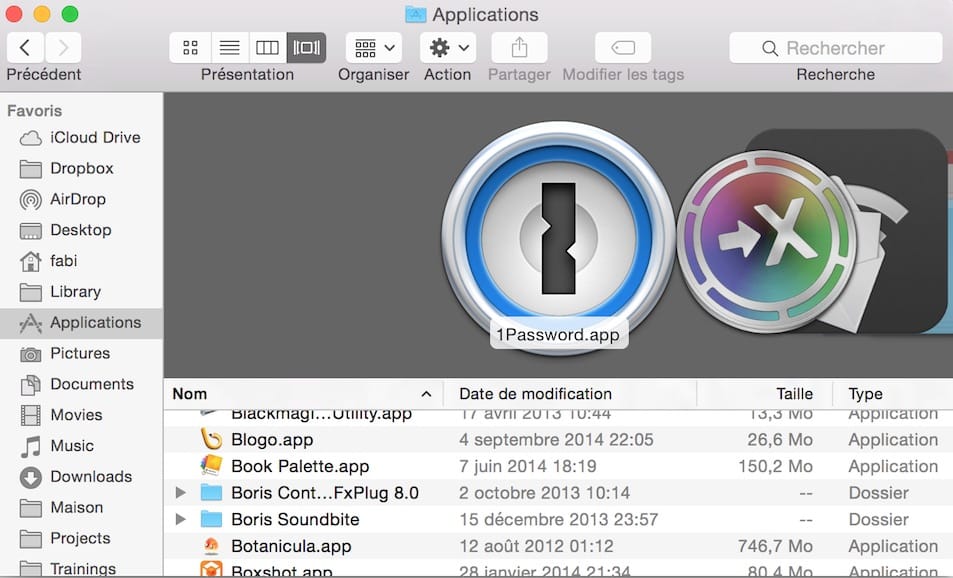The width and height of the screenshot is (953, 578).
Task: Select the Botanicula.app icon
Action: click(x=212, y=546)
